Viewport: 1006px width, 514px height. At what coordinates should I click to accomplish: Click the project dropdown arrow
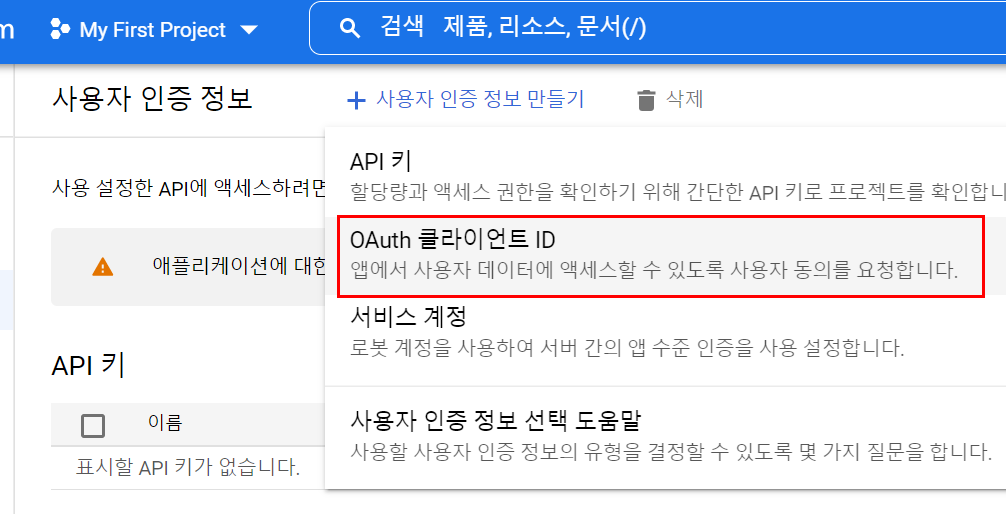248,30
